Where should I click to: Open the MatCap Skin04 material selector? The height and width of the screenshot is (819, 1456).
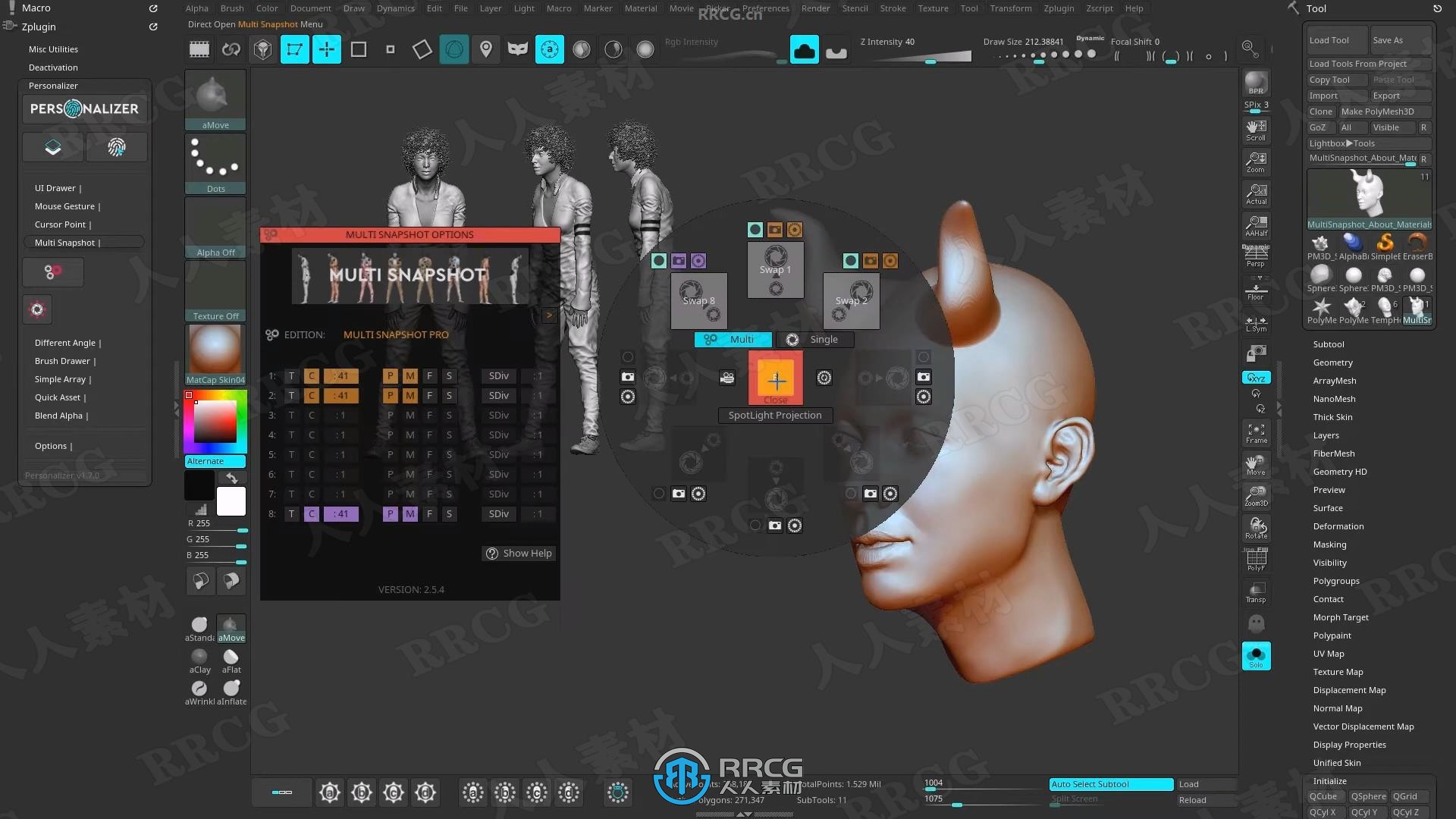[x=215, y=355]
